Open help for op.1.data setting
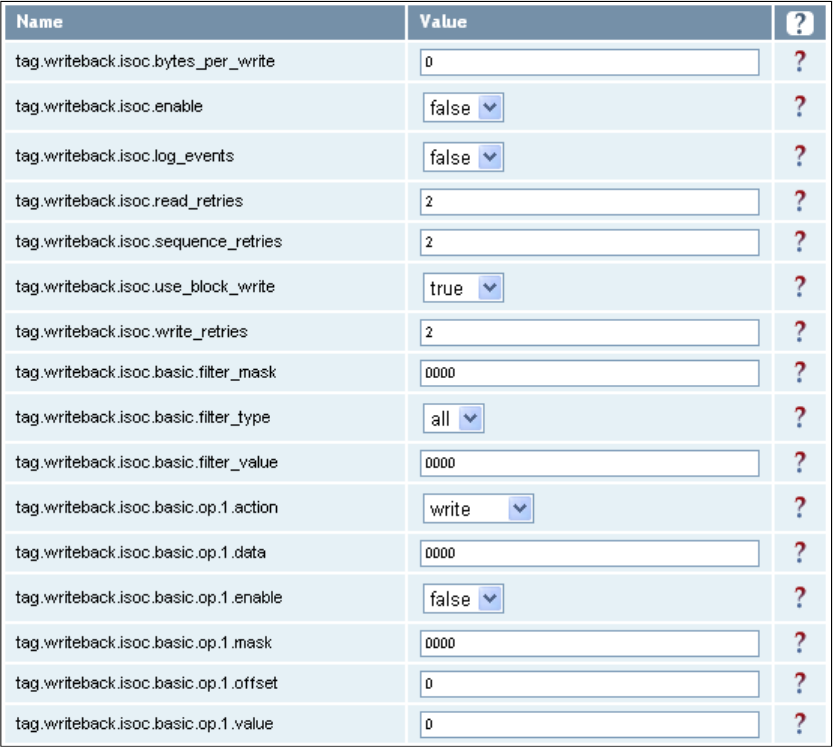Viewport: 833px width, 747px height. (x=800, y=553)
